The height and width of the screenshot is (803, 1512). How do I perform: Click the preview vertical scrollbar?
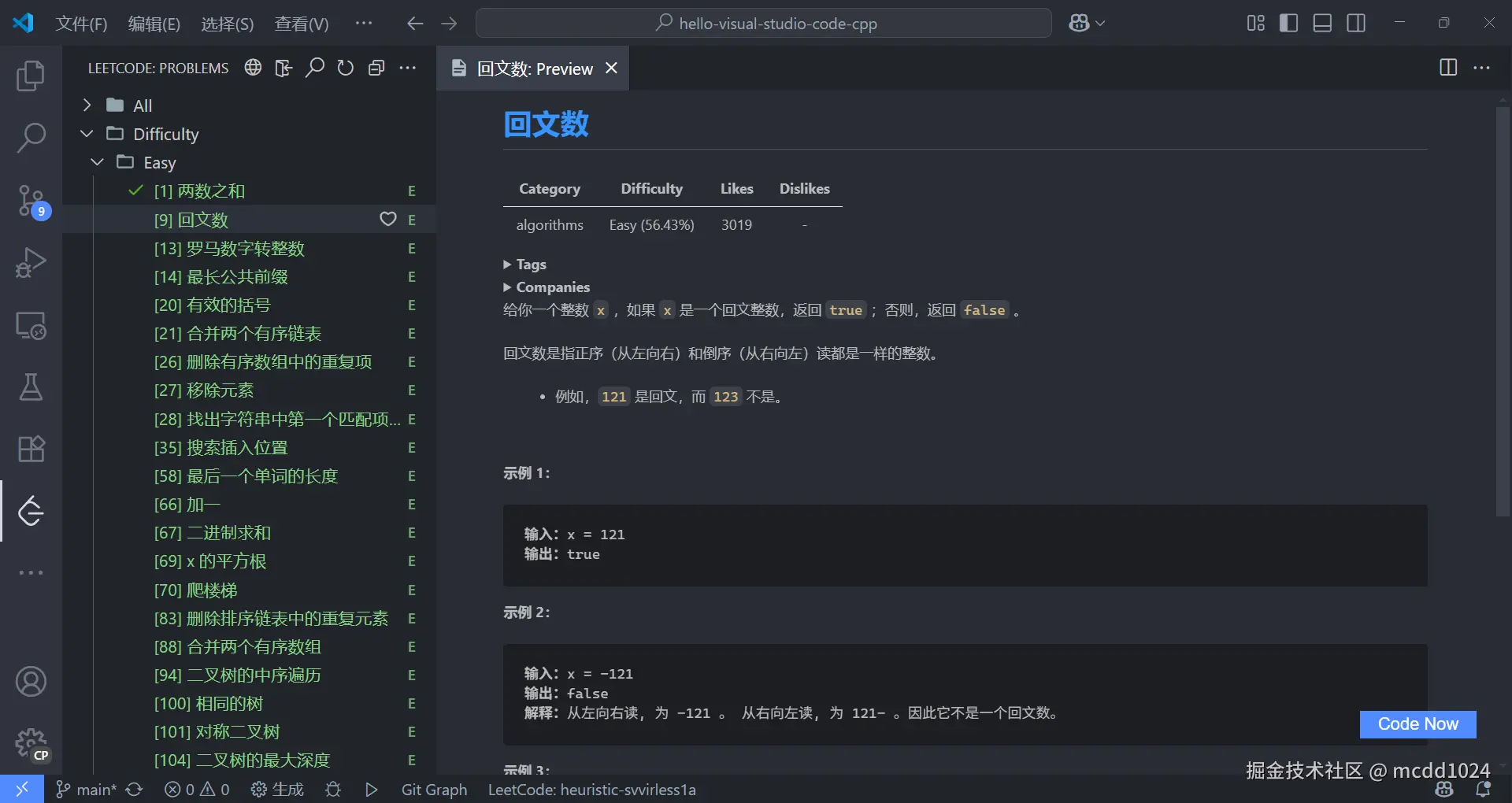click(x=1503, y=311)
